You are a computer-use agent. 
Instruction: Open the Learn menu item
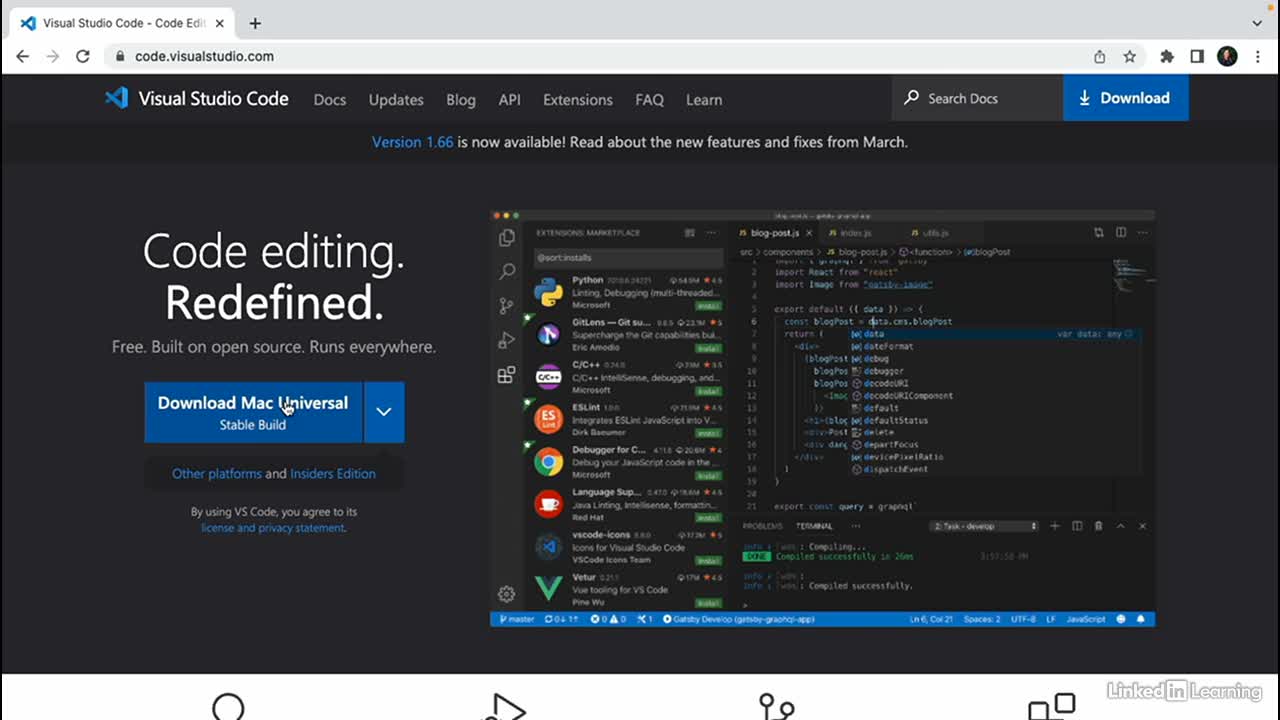coord(704,100)
